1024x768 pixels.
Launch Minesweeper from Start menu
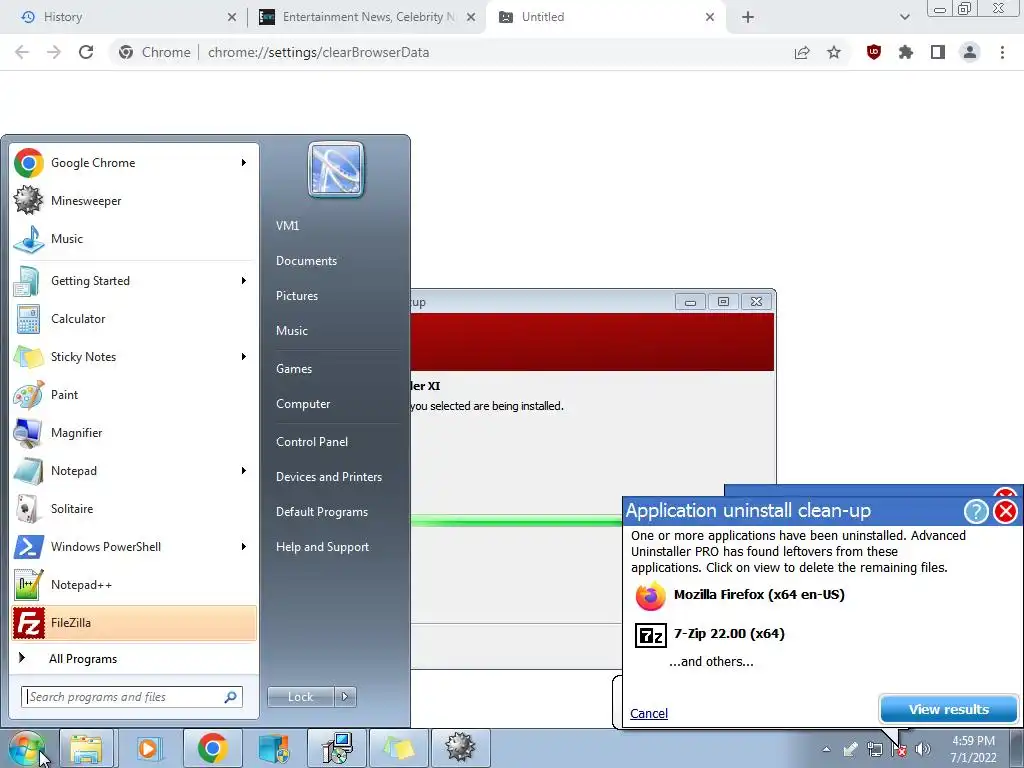134,200
